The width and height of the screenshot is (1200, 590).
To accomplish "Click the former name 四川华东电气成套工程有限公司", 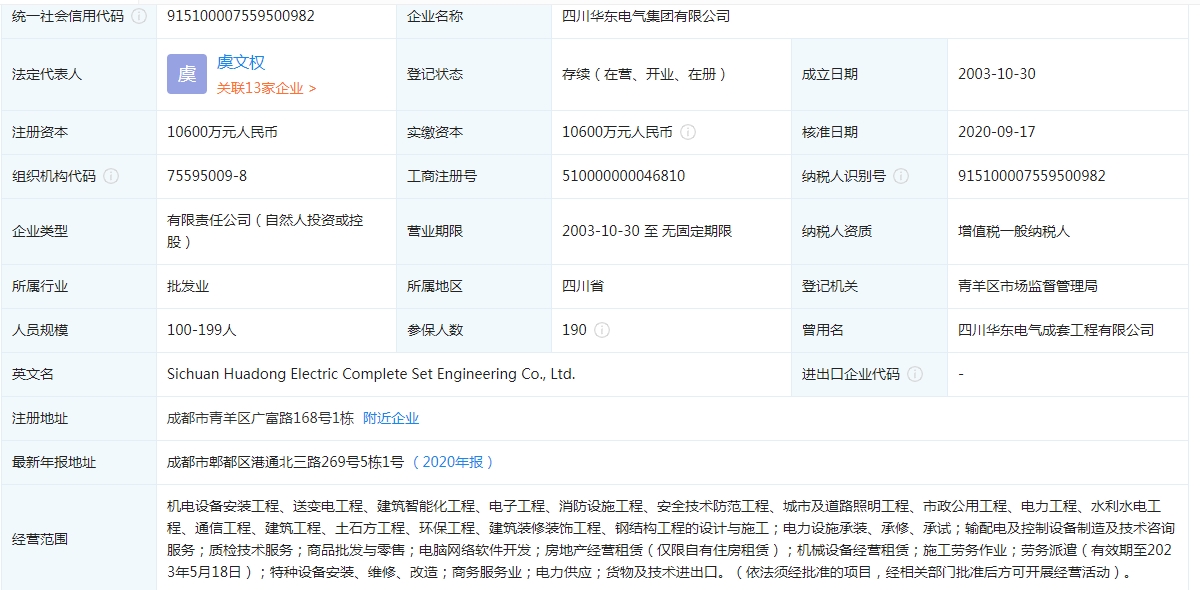I will 1055,330.
